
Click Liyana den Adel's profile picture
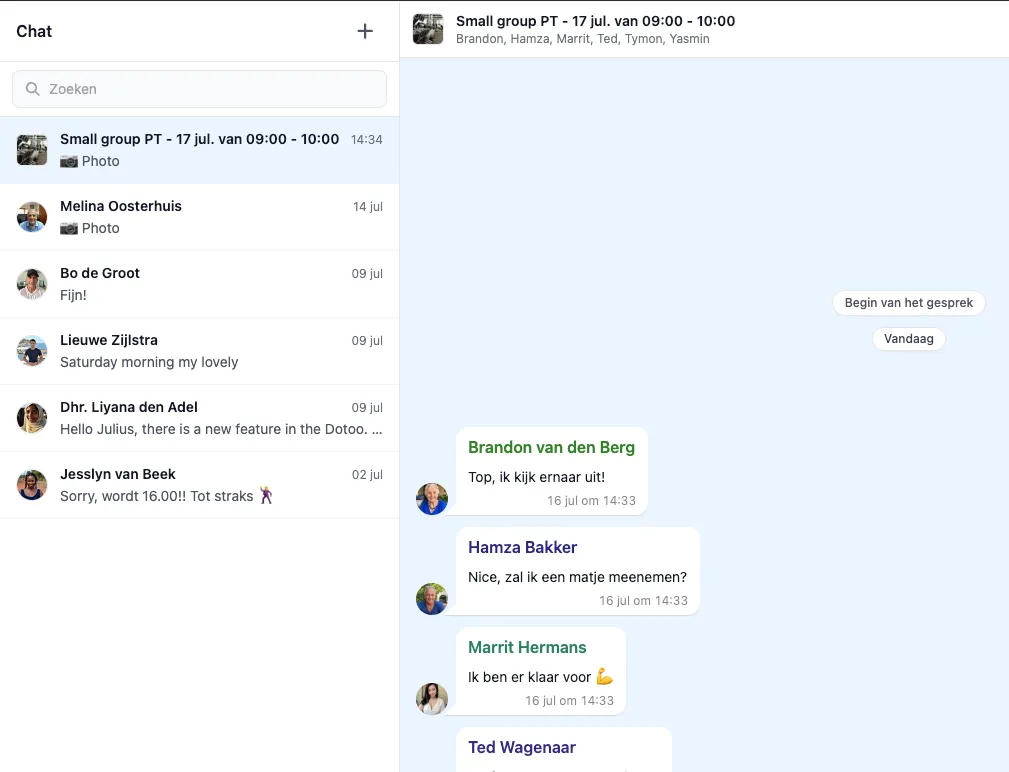pyautogui.click(x=32, y=418)
